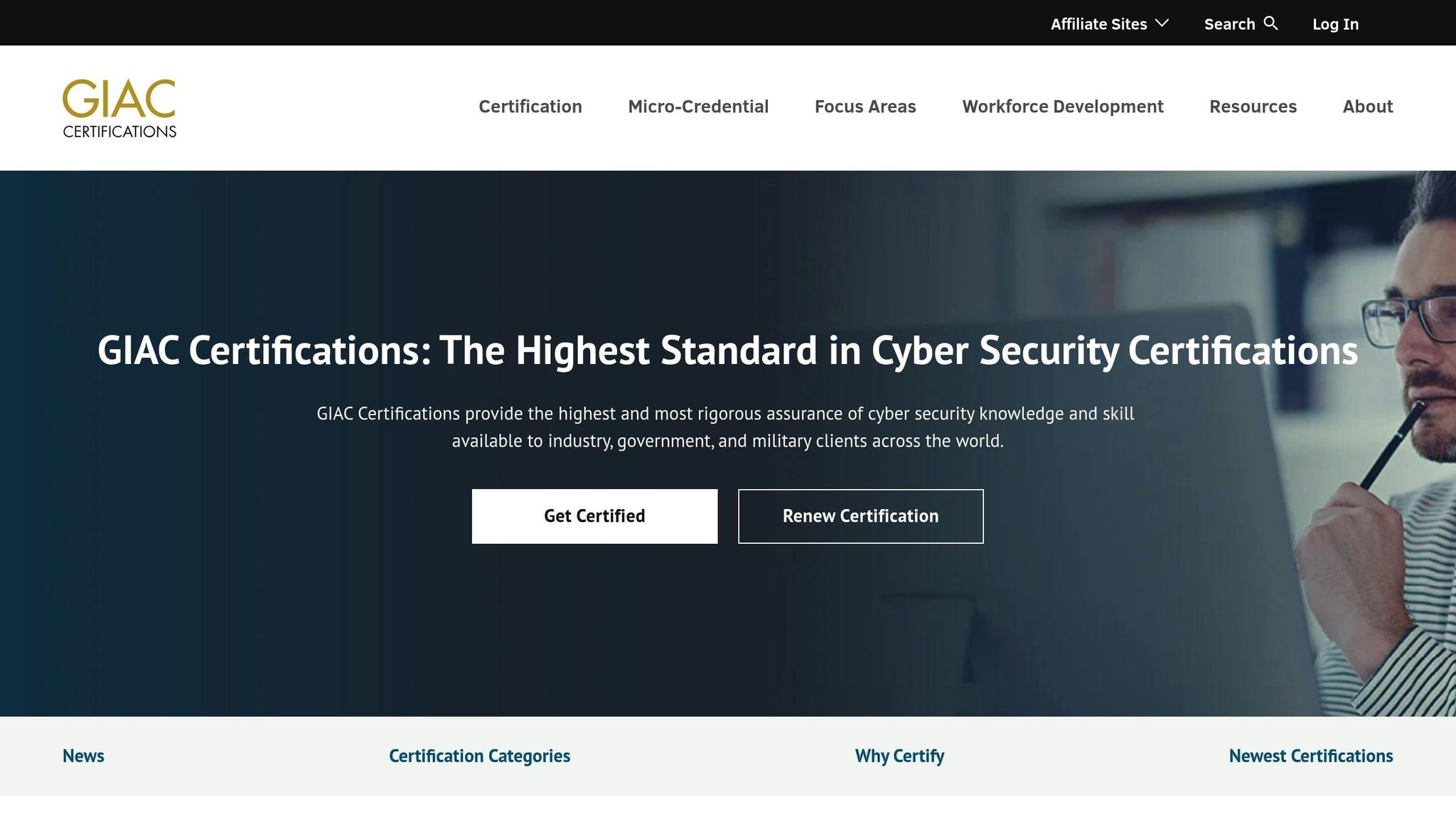Click the GIAC Certifications logo
The height and width of the screenshot is (819, 1456).
click(119, 108)
